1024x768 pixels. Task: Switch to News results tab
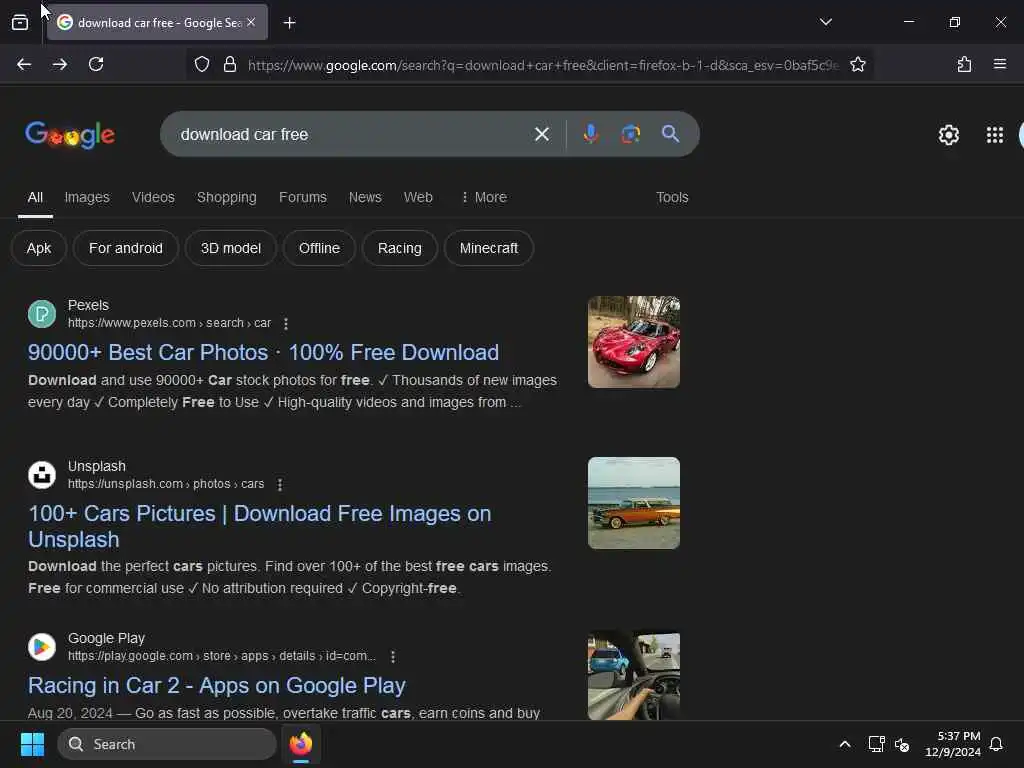[365, 197]
